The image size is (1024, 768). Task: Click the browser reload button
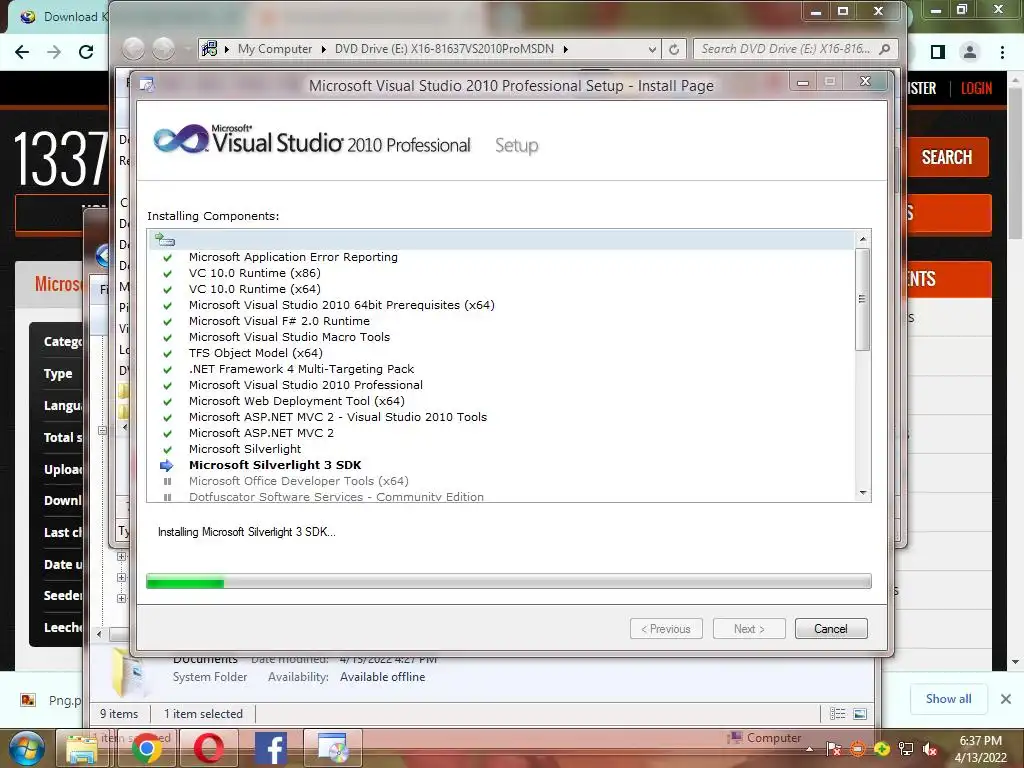86,52
